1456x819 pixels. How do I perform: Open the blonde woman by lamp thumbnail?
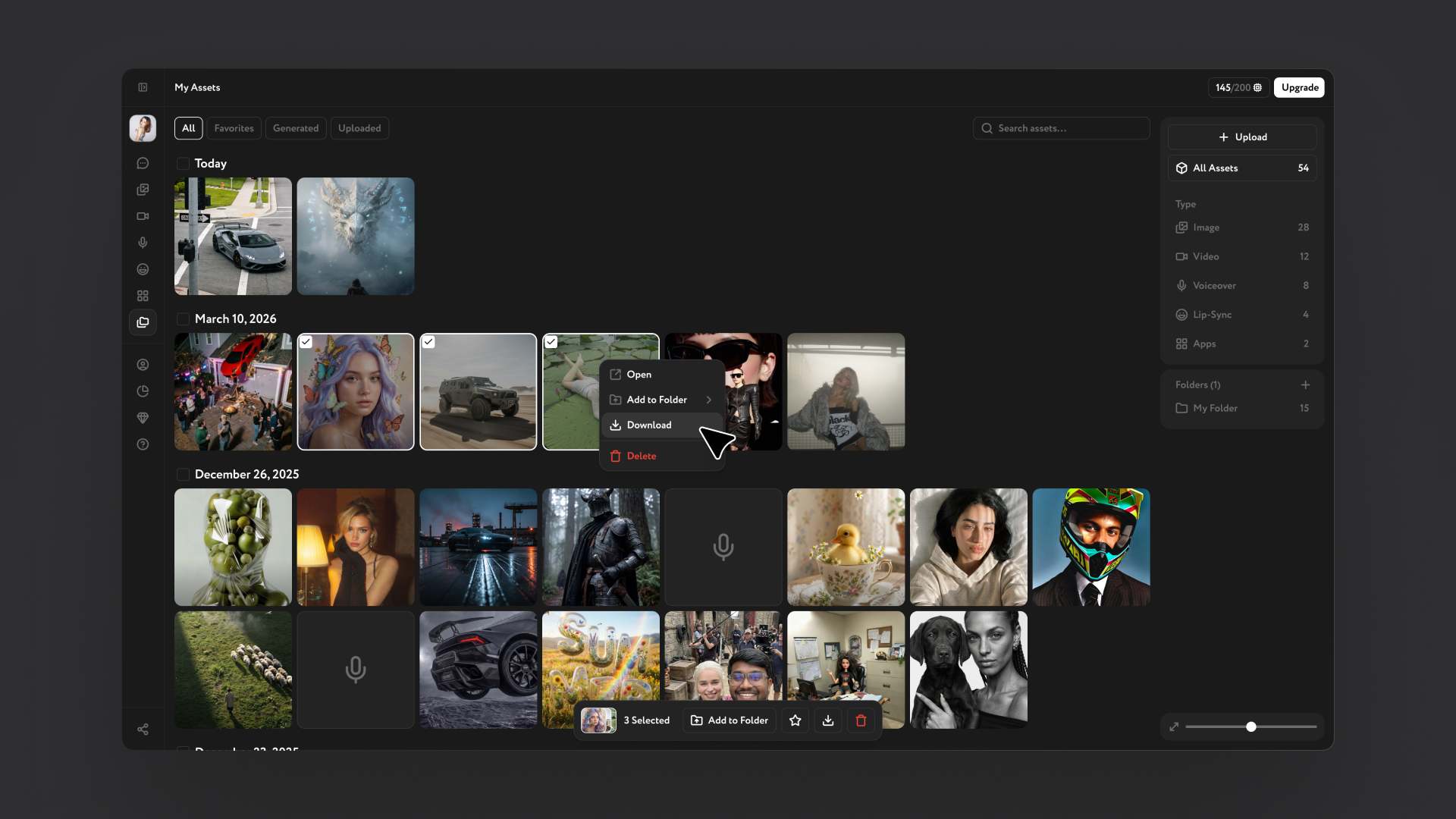[x=356, y=548]
